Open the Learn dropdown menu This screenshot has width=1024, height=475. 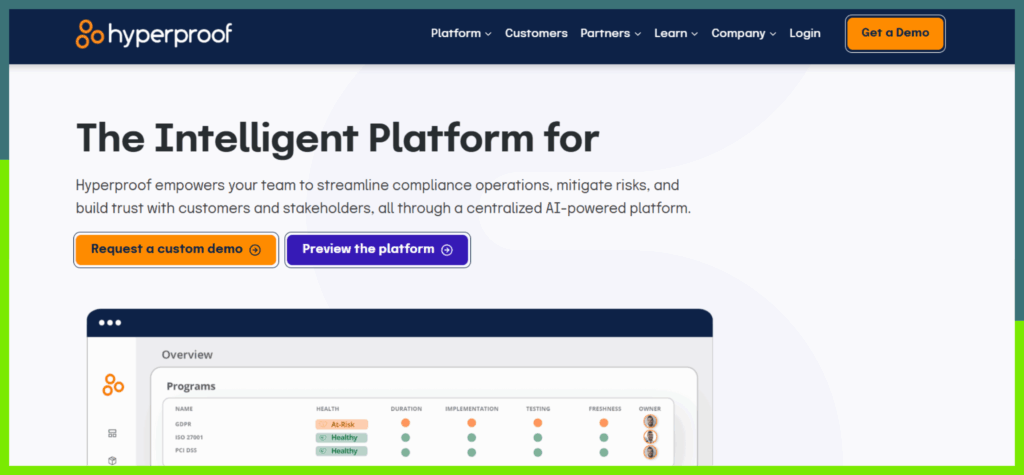tap(676, 33)
